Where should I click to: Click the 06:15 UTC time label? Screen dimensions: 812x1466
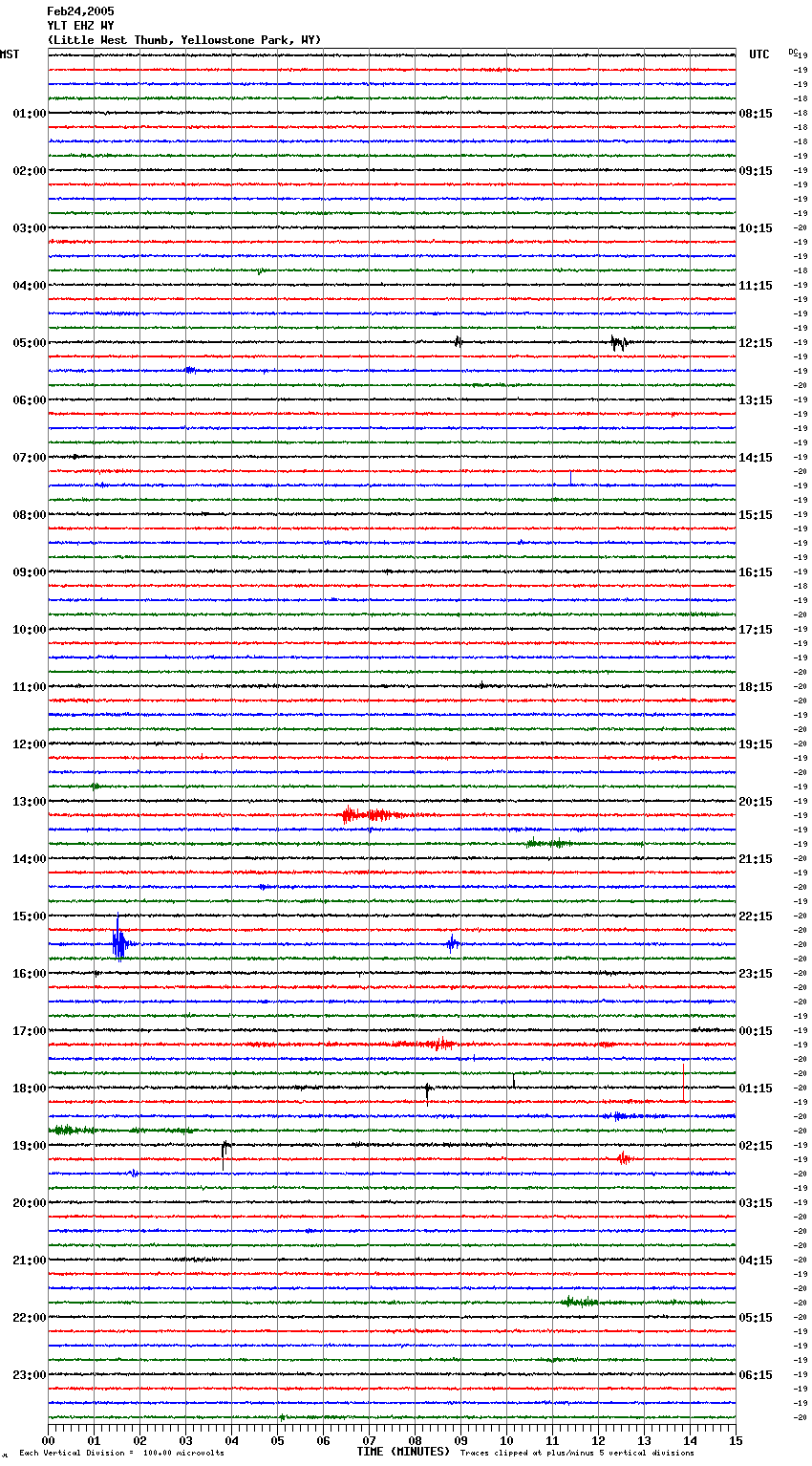point(756,1375)
